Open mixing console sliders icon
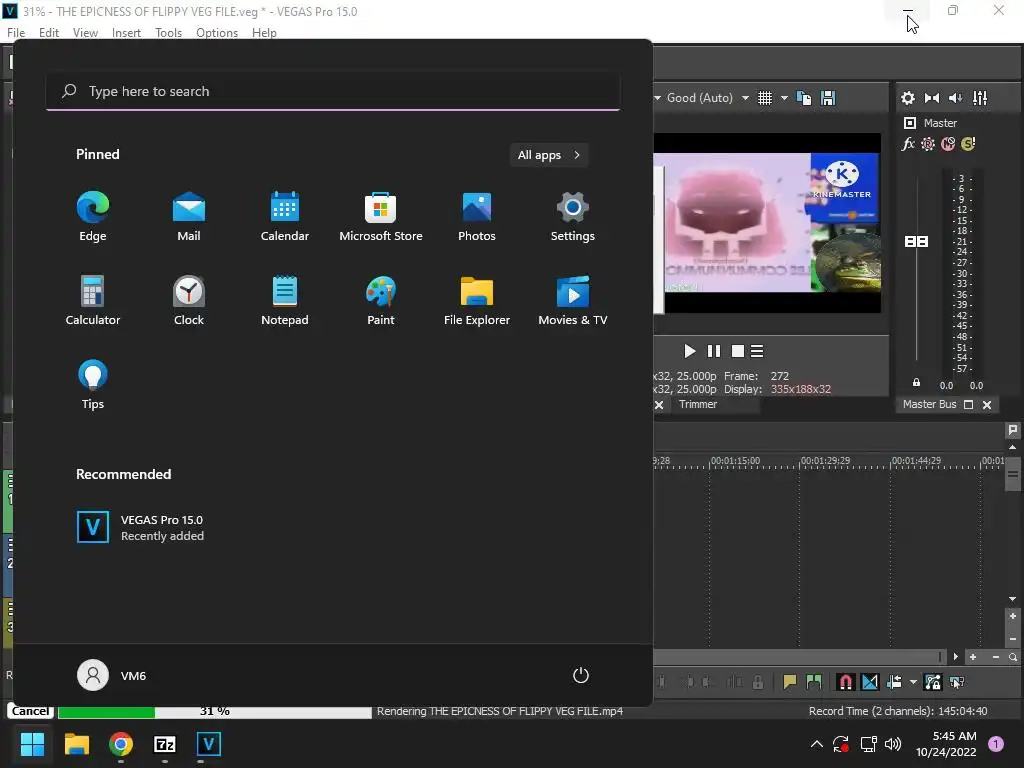This screenshot has height=768, width=1024. coord(980,98)
